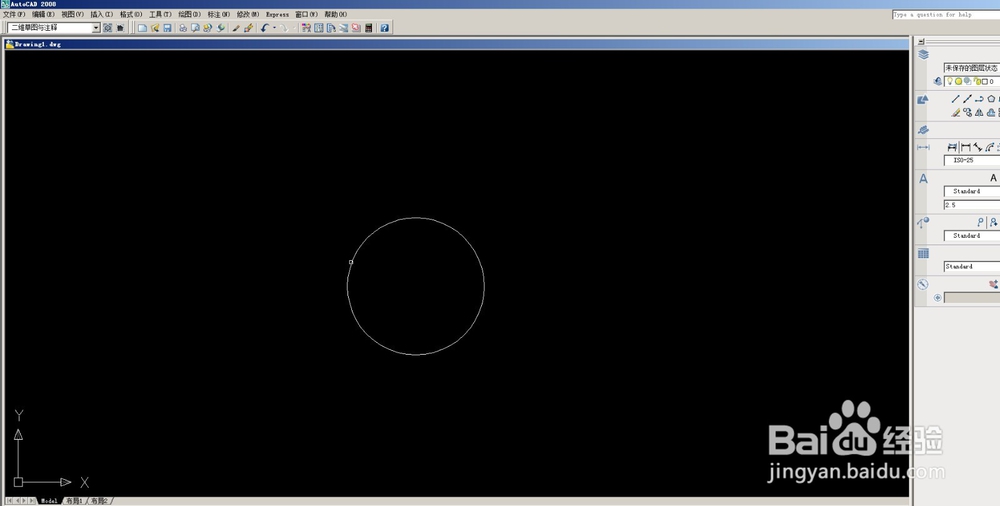1000x506 pixels.
Task: Click the Layer Properties Manager icon
Action: (938, 81)
